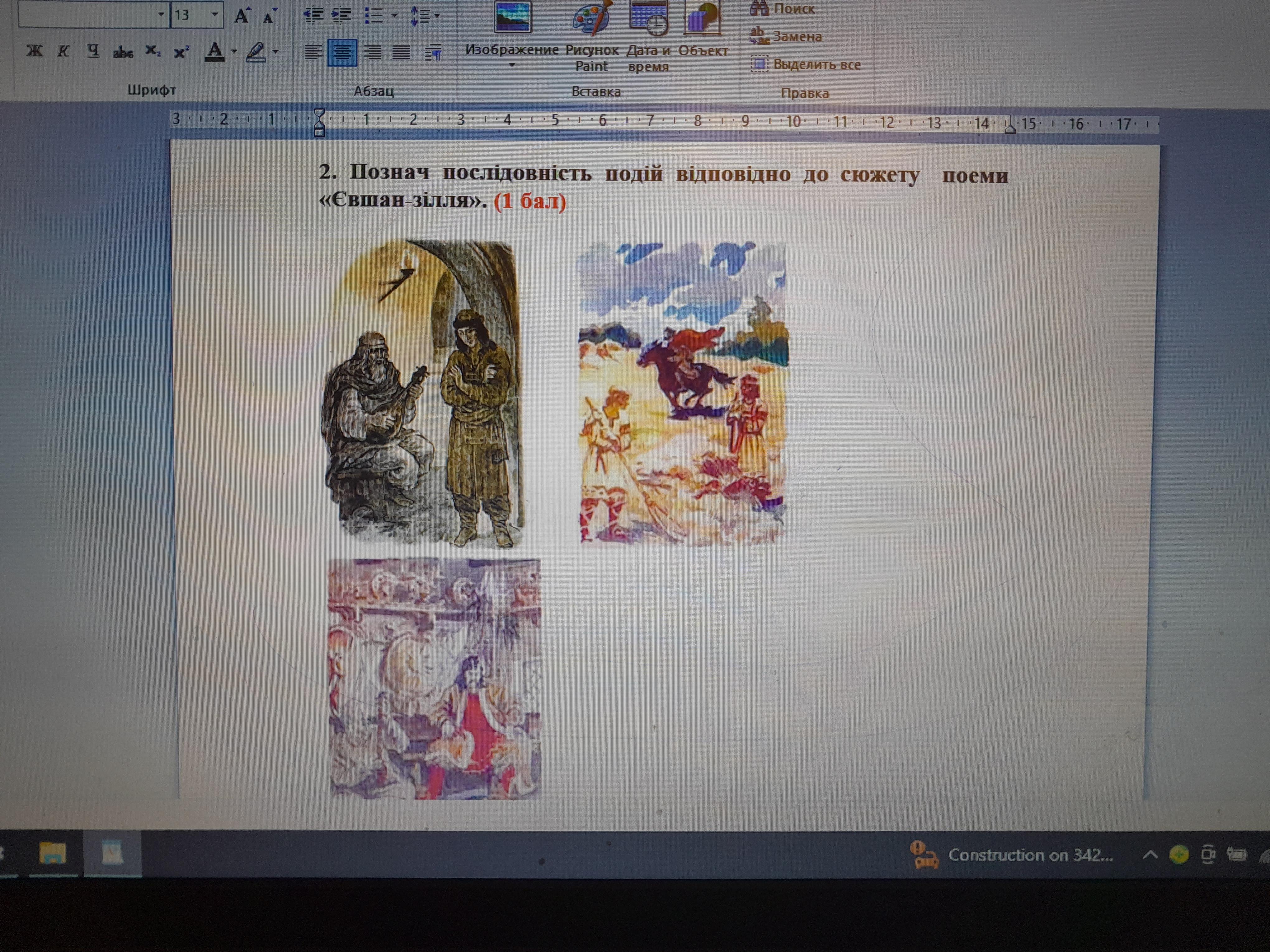
Task: Click the «Євшан-зілля» heading text
Action: click(402, 200)
